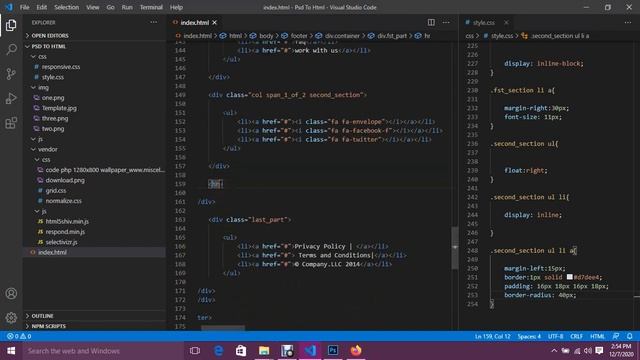Click the volume icon in system tray
640x360 pixels.
(x=588, y=351)
